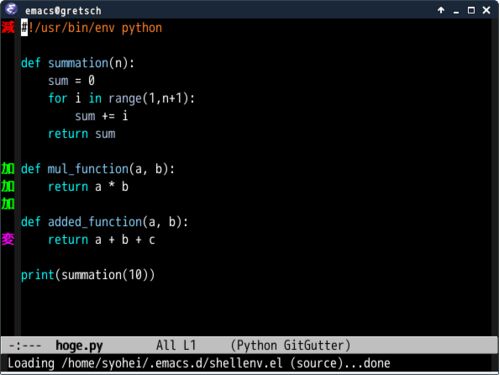Click the green added mark beside mul_function
This screenshot has height=375, width=500.
tap(8, 169)
